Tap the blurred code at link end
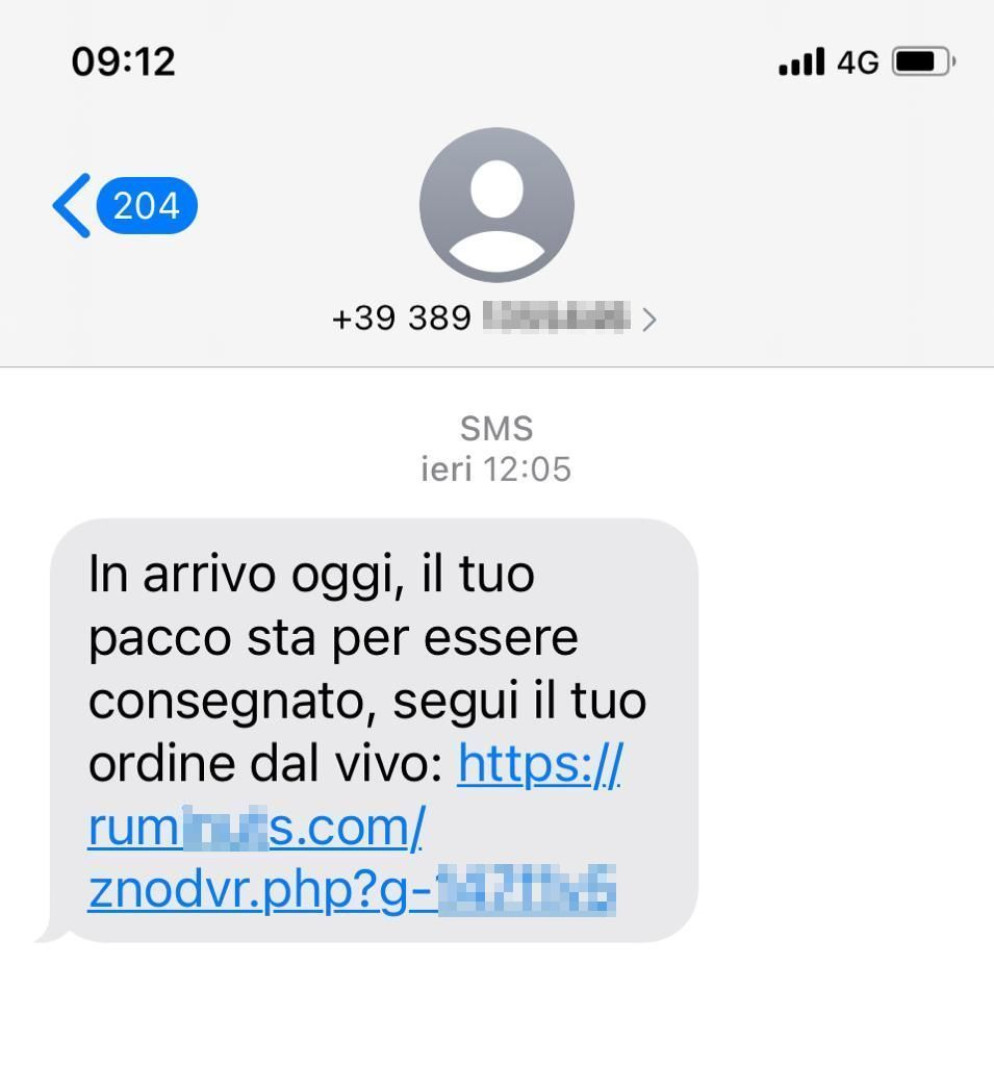Viewport: 994px width, 1066px height. point(527,890)
